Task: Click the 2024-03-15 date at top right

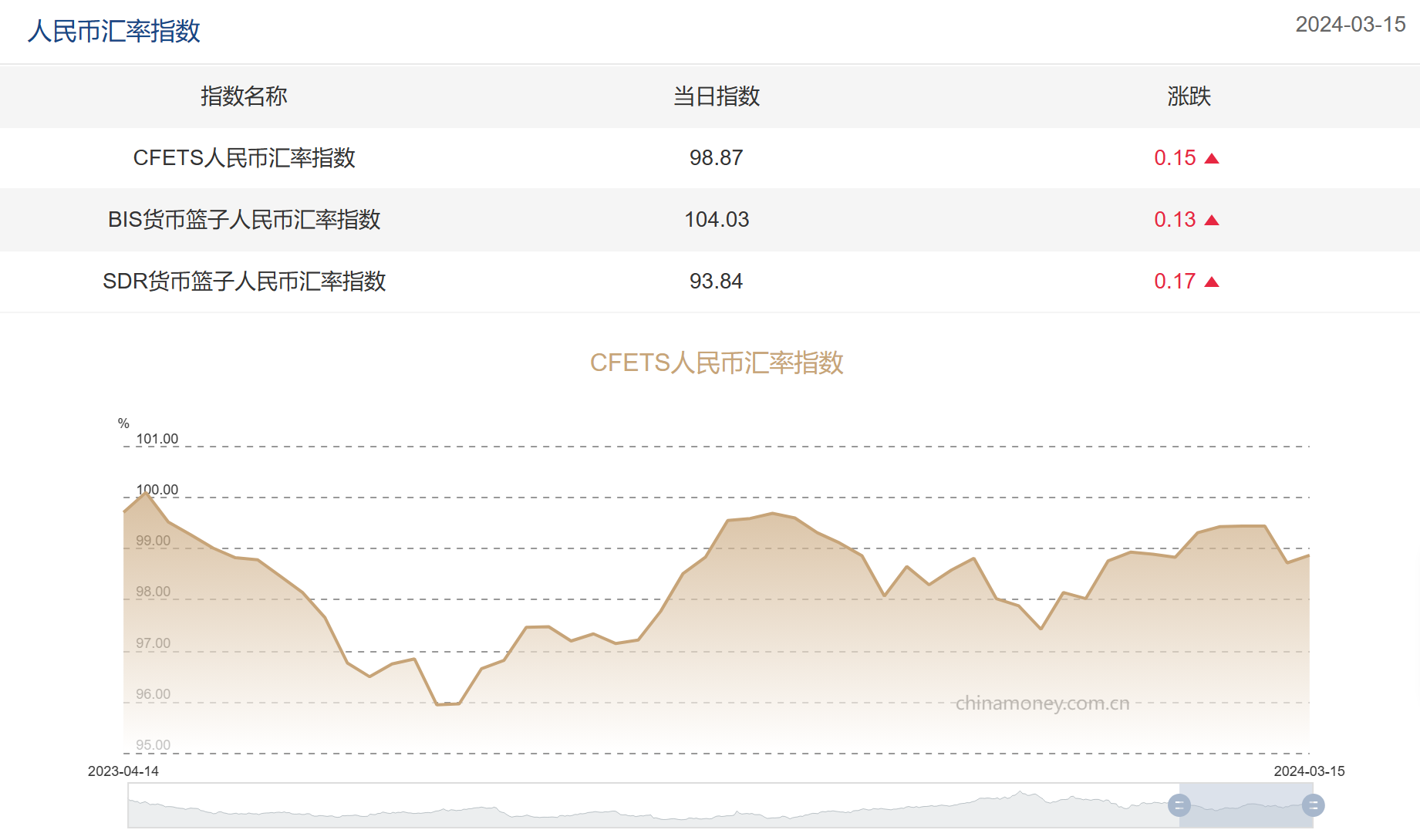Action: point(1350,25)
